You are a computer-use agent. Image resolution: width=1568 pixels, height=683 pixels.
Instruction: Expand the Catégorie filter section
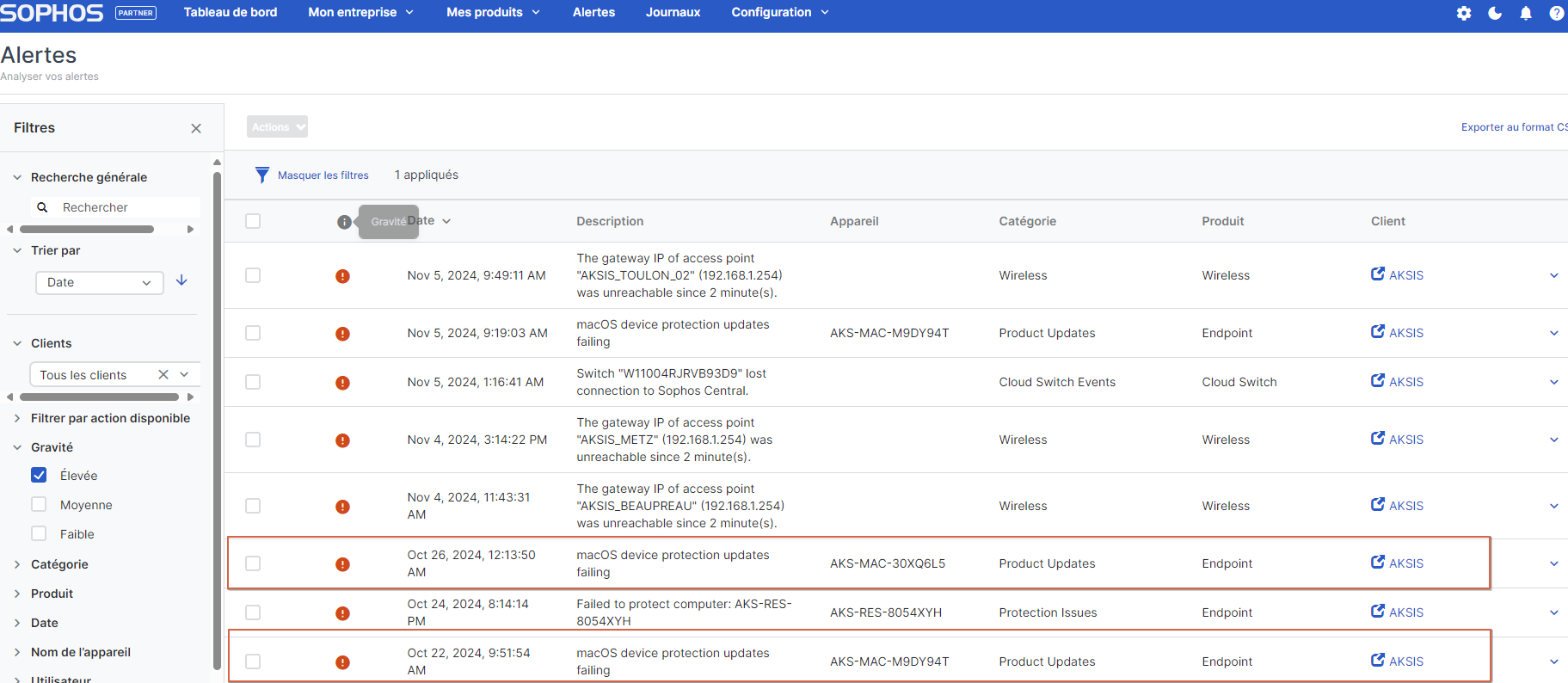click(x=59, y=564)
